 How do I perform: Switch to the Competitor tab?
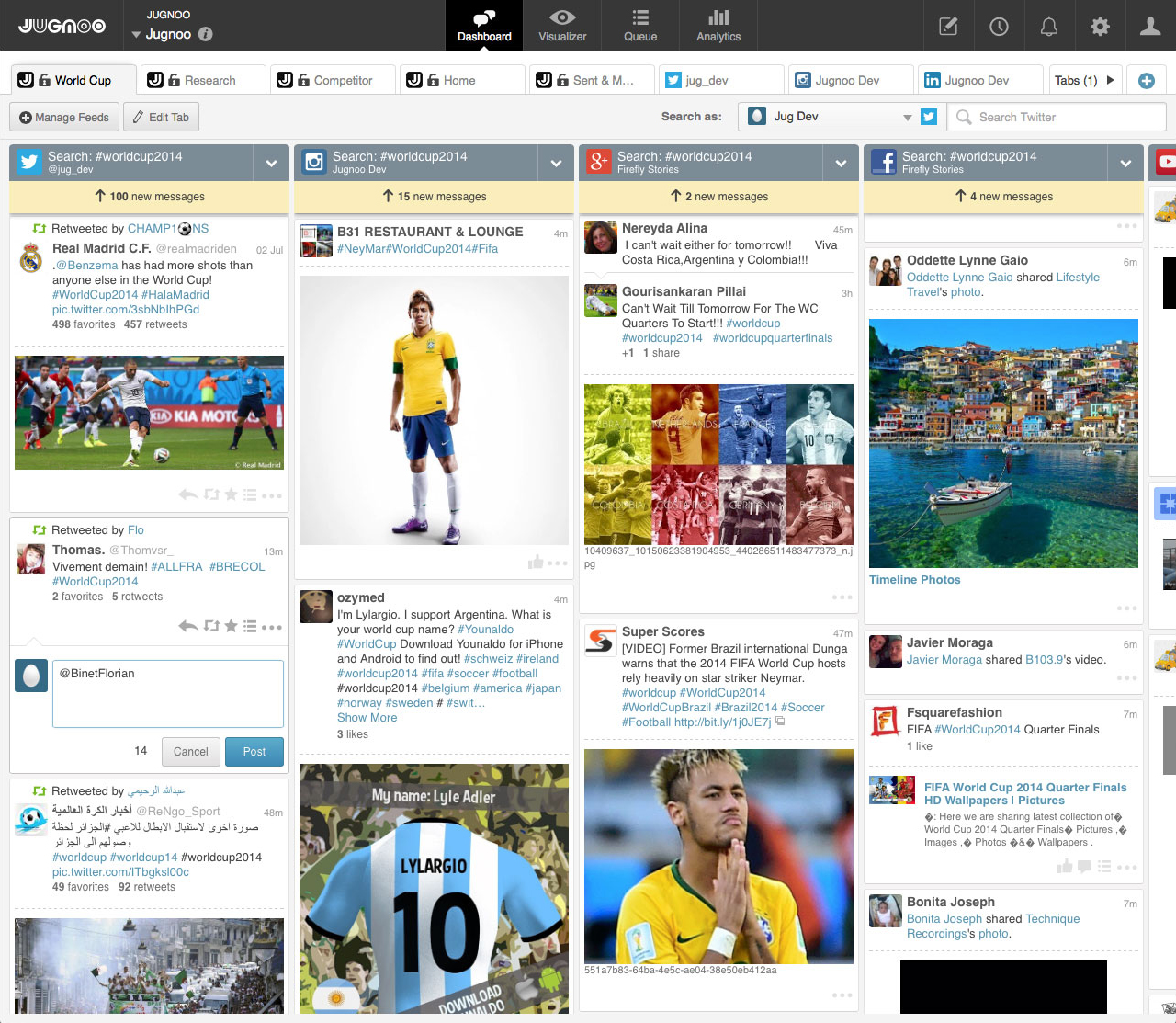click(333, 80)
